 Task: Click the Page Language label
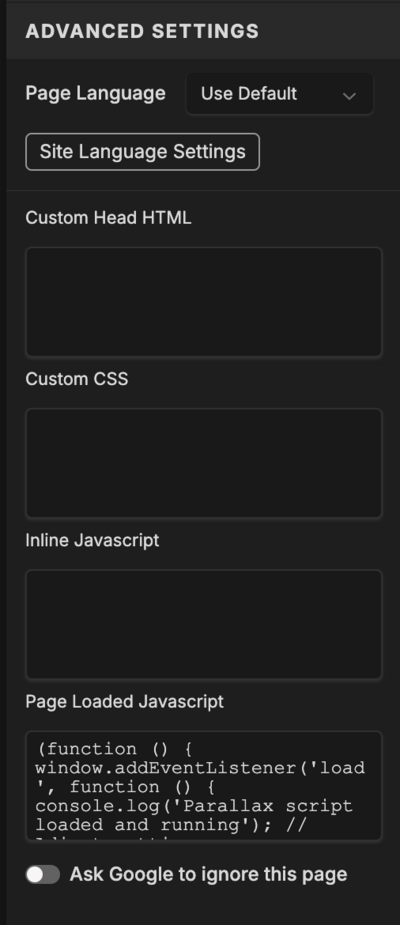coord(96,94)
